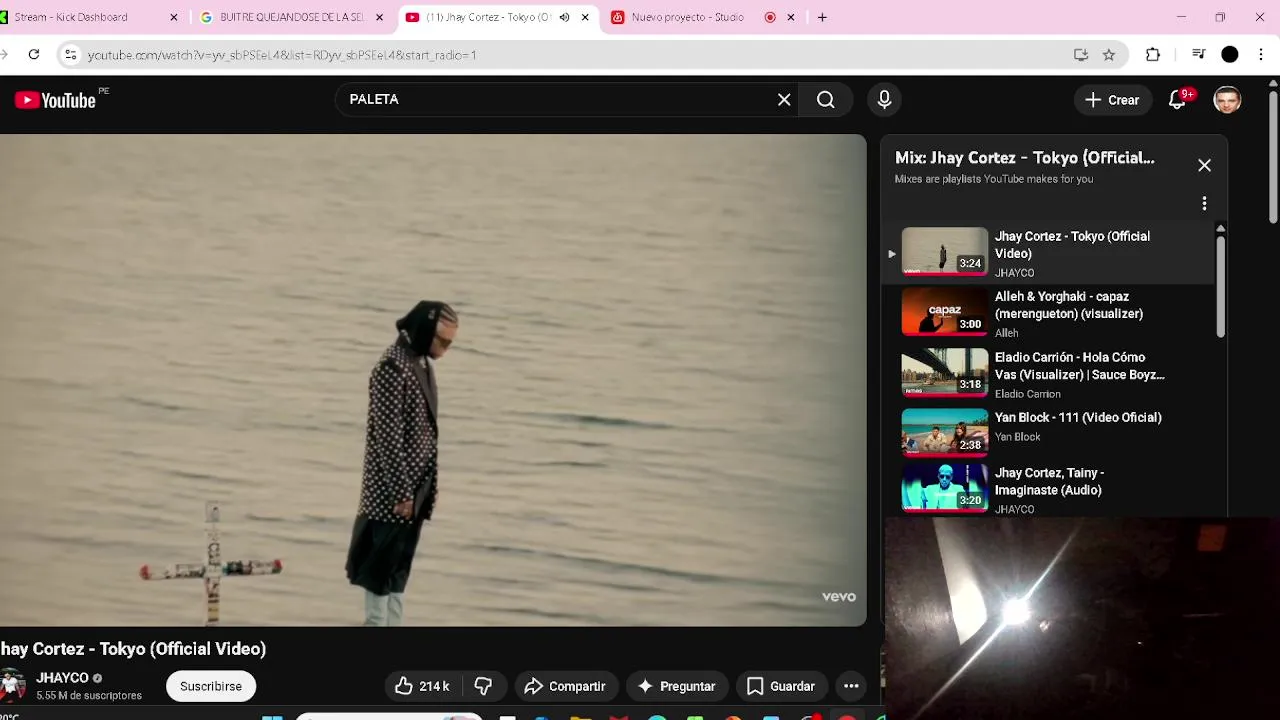Run search with the magnifier button

[x=826, y=100]
